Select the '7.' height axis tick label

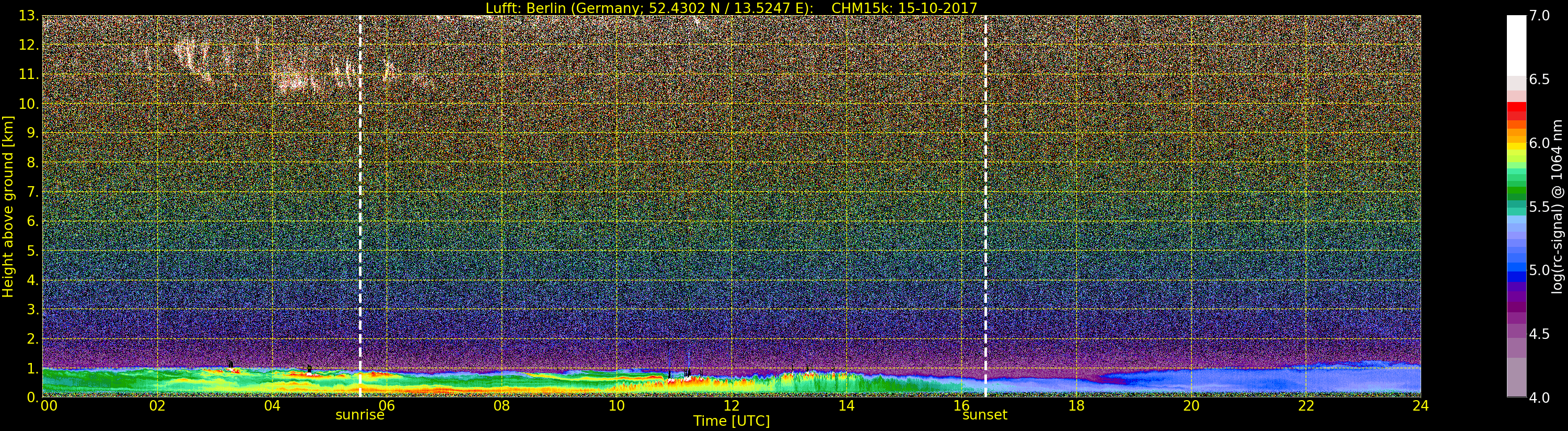tap(33, 192)
